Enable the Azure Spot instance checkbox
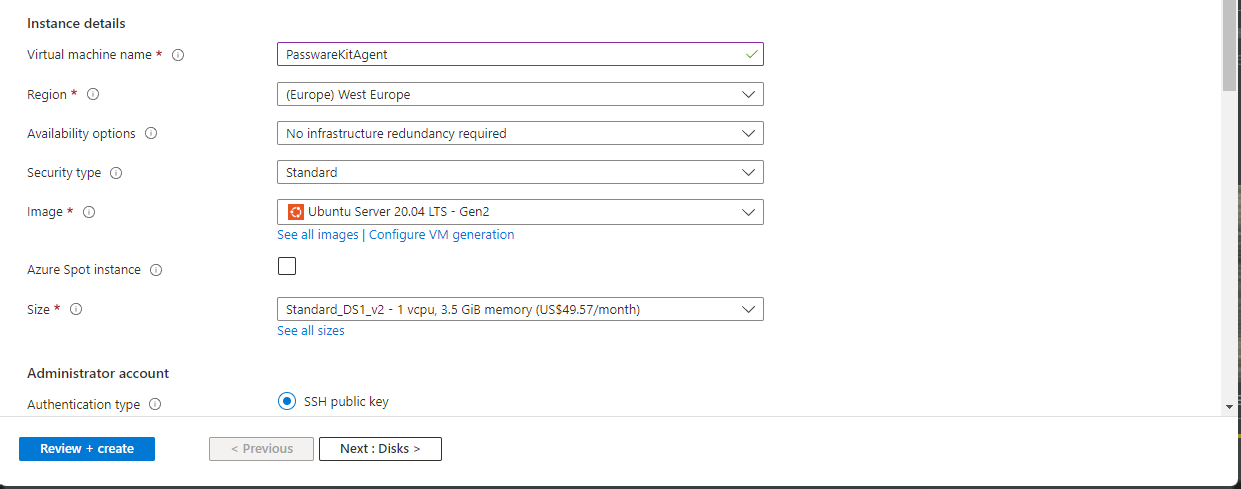Screen dimensions: 1241x489 tap(287, 266)
